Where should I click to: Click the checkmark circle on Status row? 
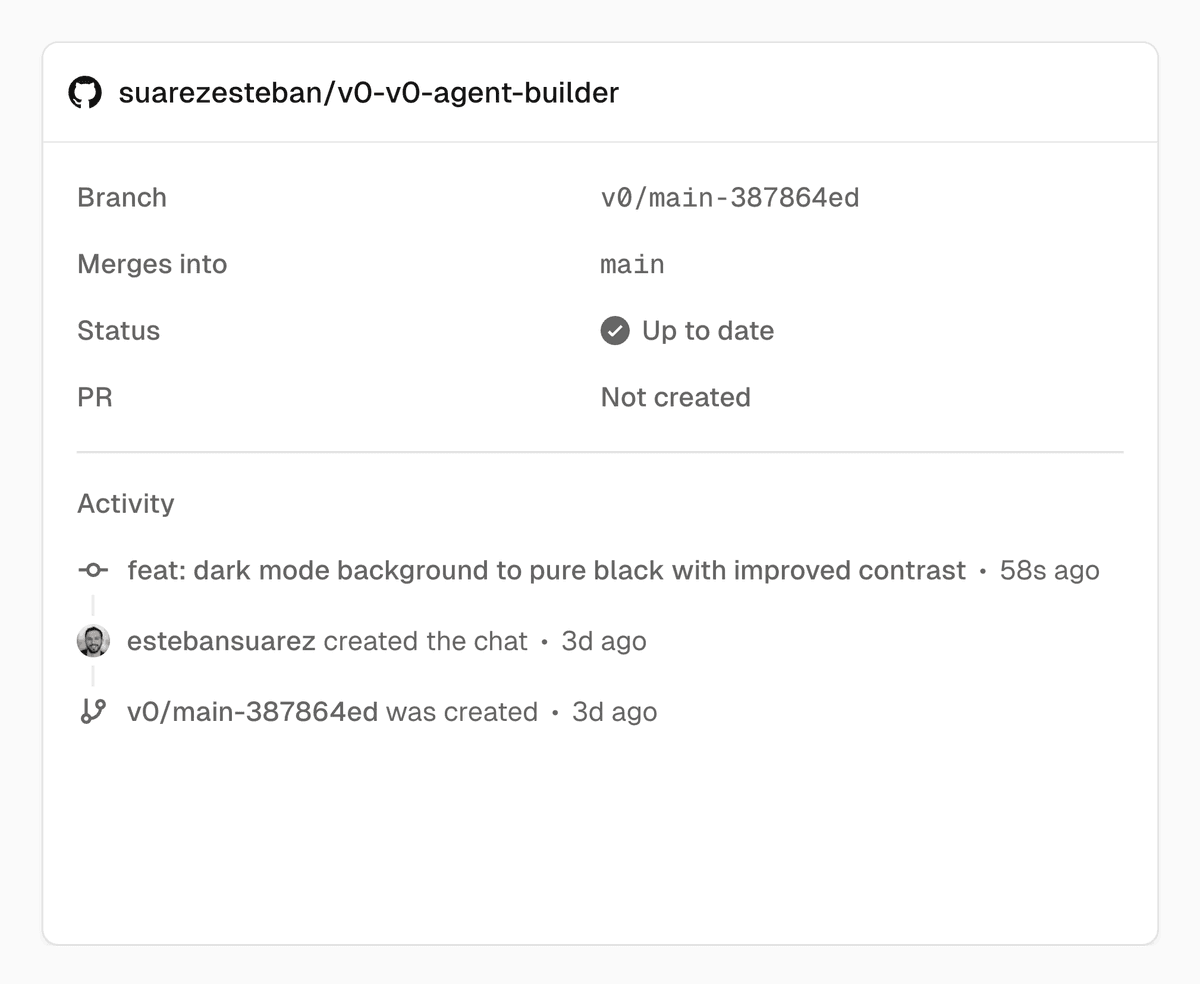point(614,330)
